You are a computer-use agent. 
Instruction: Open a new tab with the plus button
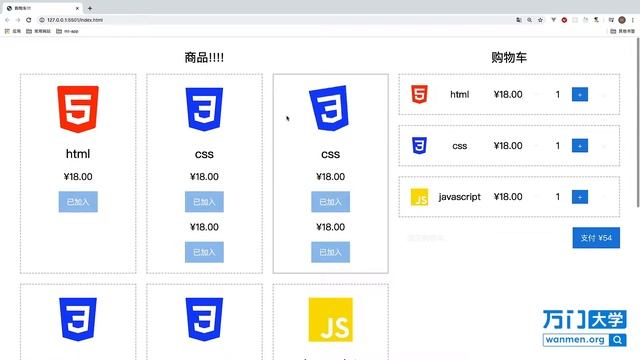(90, 8)
